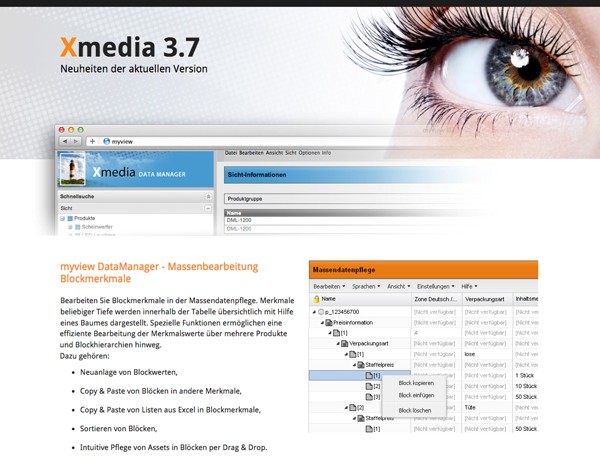Click the lock icon in the Name column header

316,299
